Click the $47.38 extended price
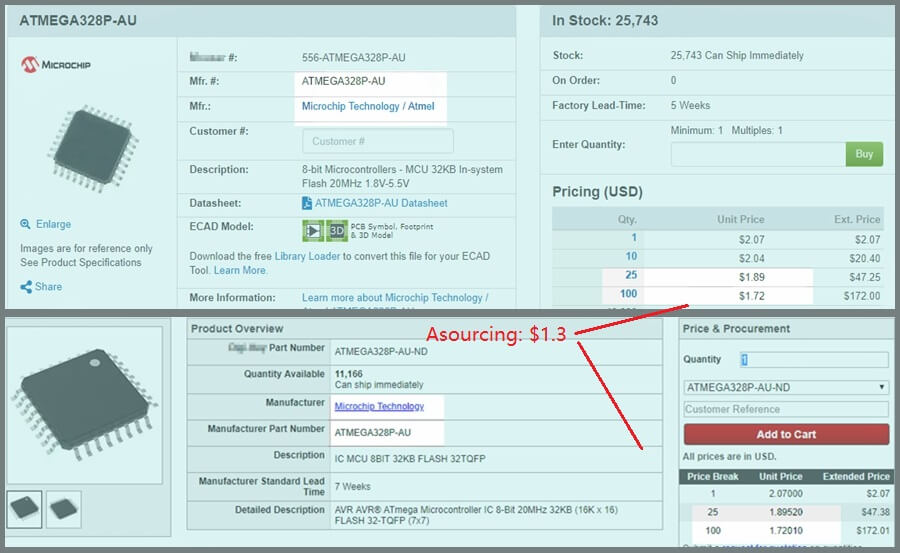The image size is (900, 553). tap(875, 512)
